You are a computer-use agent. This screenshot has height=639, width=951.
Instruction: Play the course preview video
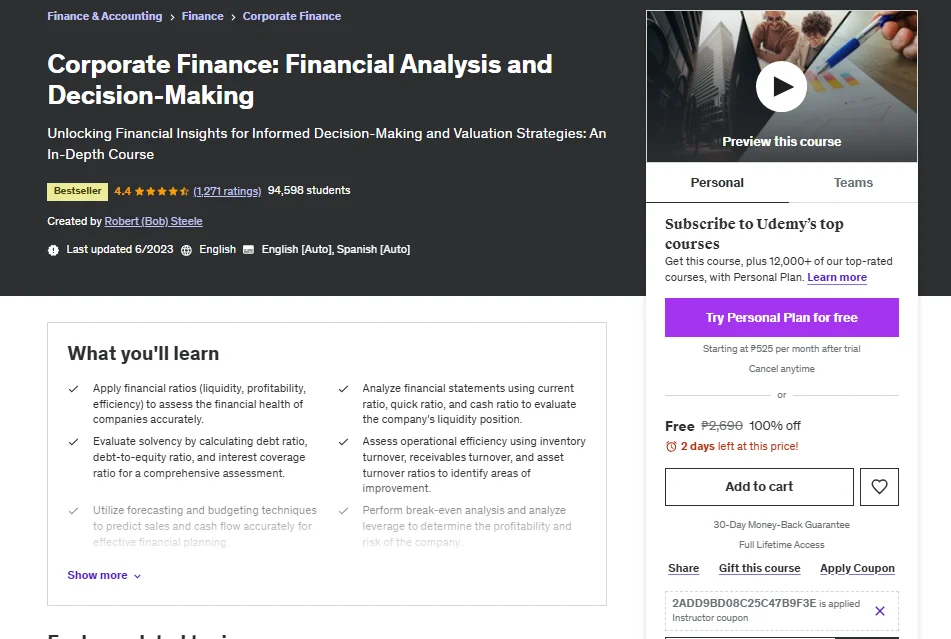(781, 87)
